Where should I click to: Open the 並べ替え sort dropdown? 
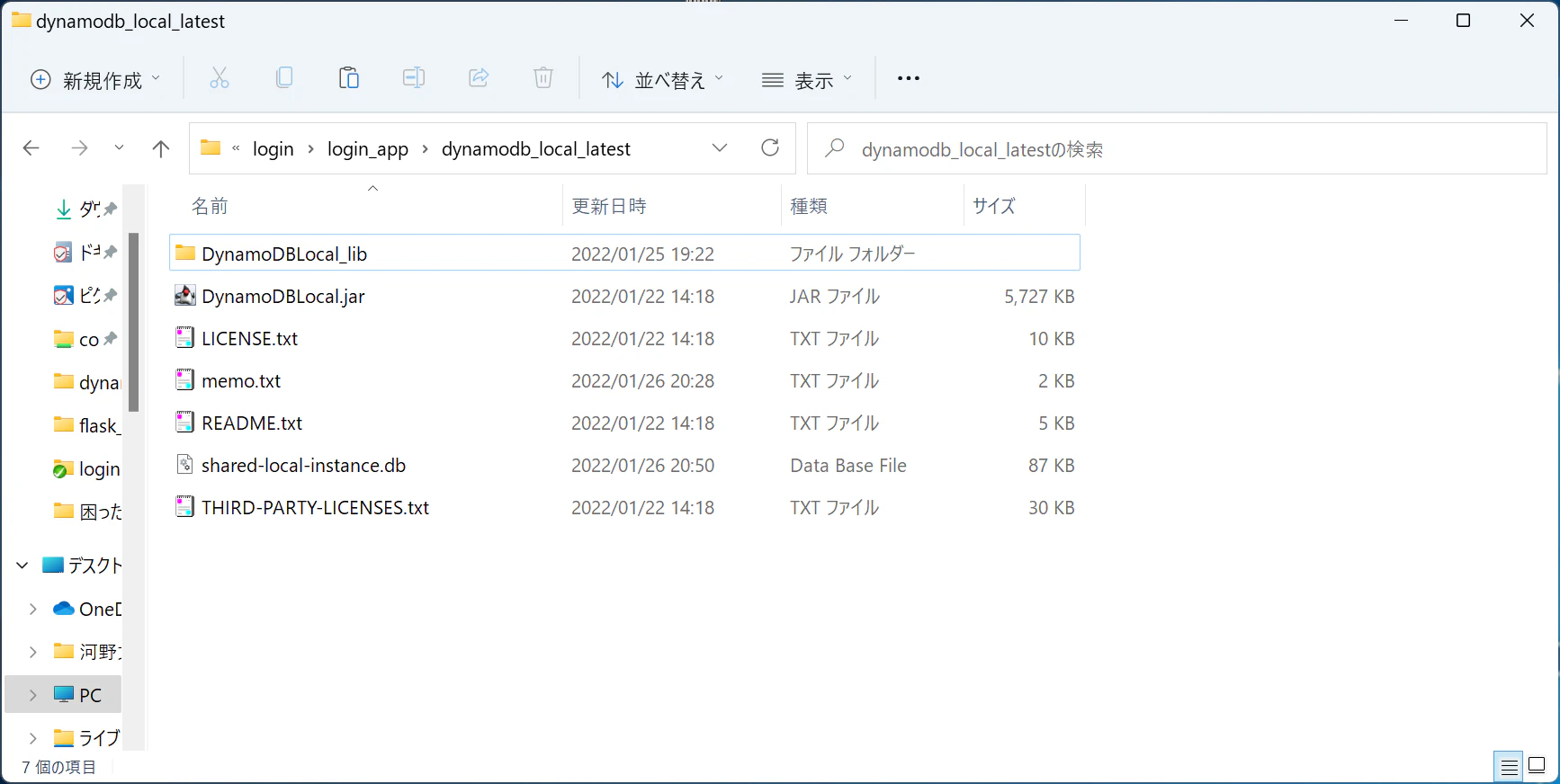click(662, 80)
